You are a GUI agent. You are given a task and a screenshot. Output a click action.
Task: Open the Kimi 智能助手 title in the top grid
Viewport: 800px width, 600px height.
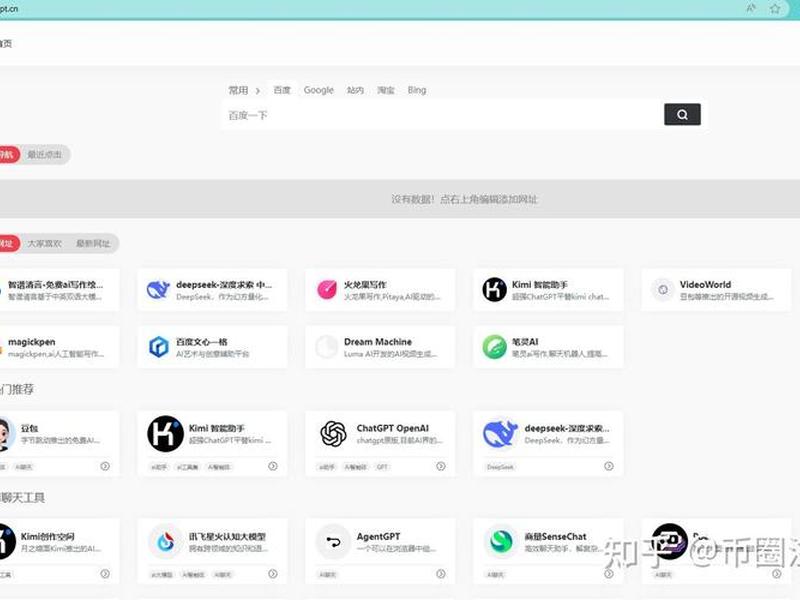(x=540, y=285)
